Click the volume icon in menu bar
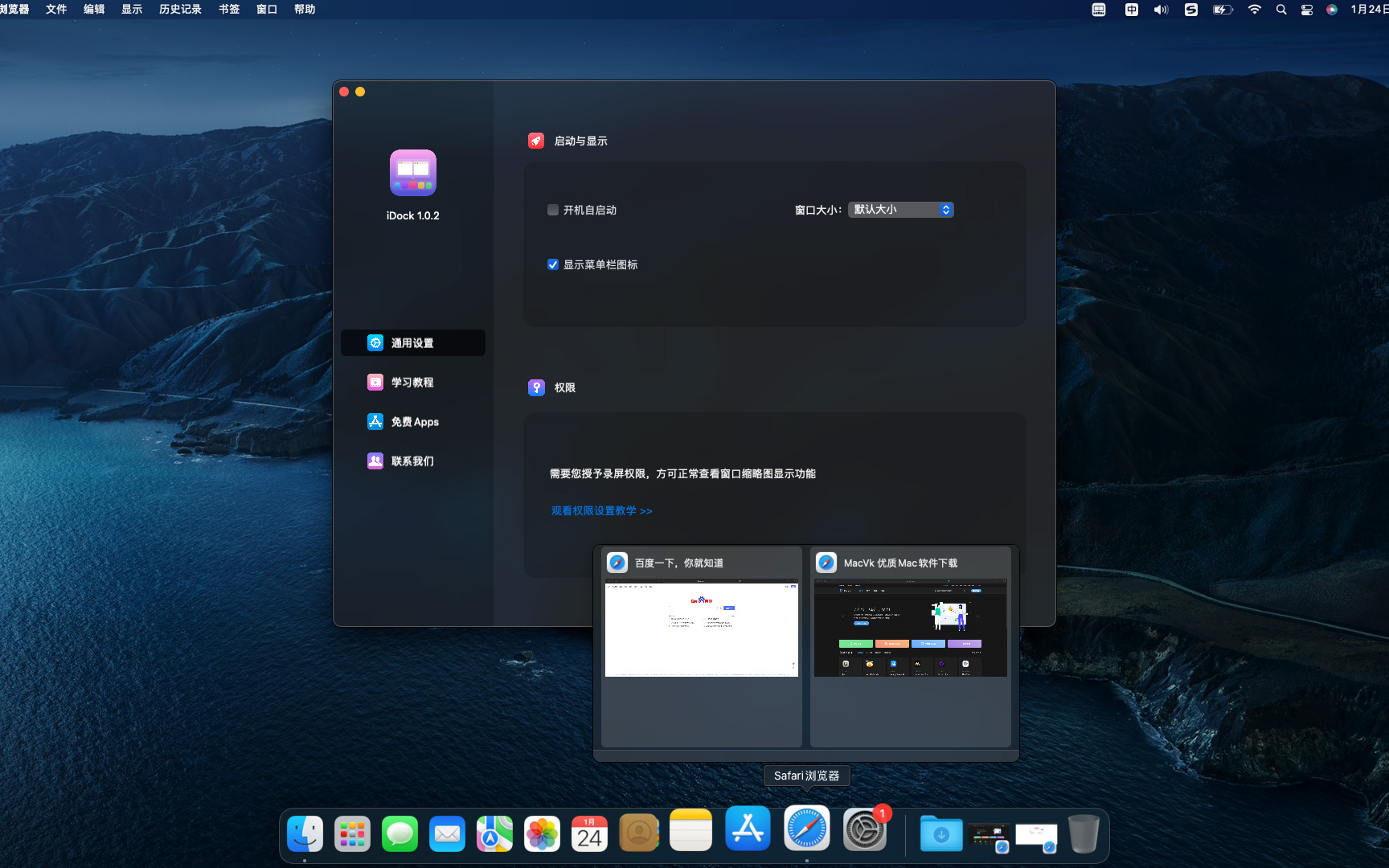Viewport: 1389px width, 868px height. point(1162,10)
